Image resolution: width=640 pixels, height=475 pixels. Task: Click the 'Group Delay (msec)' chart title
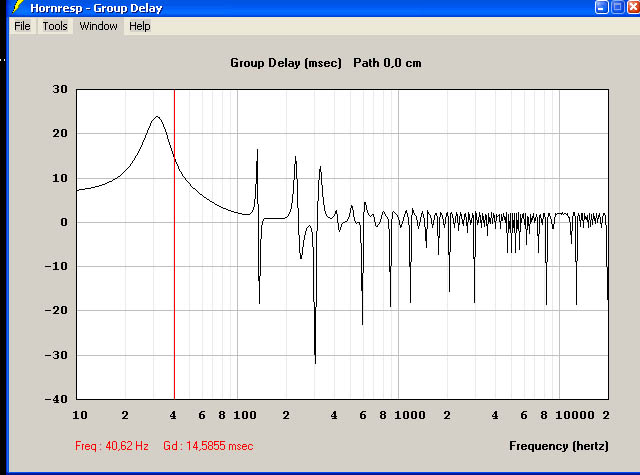click(x=286, y=63)
